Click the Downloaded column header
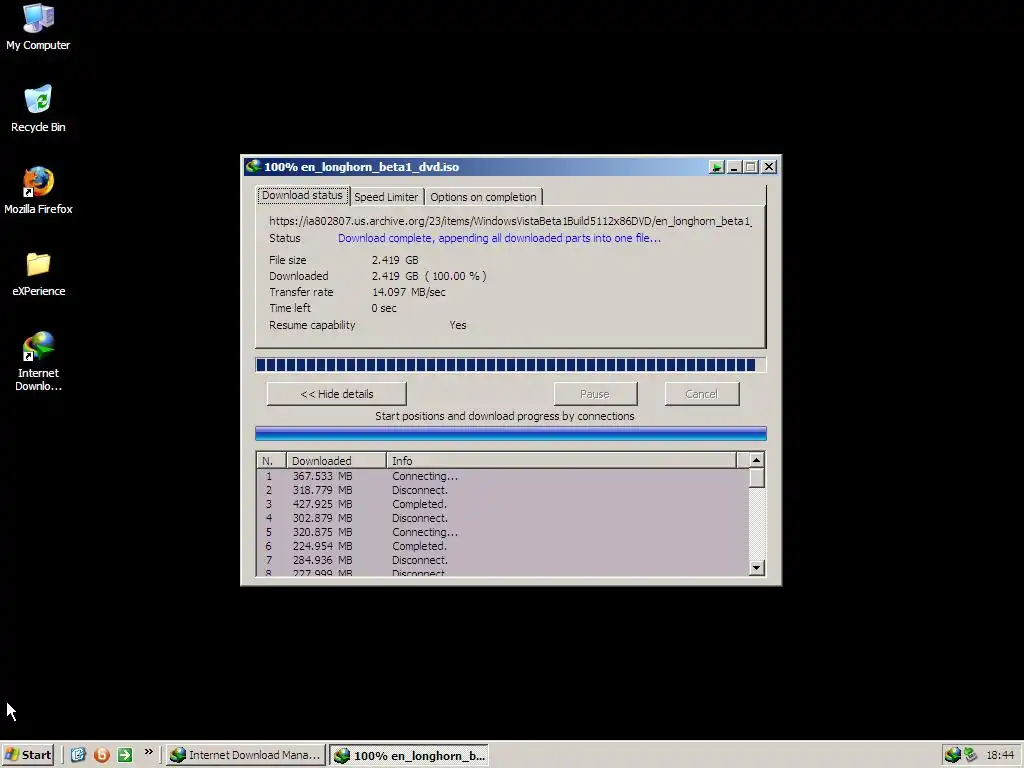 [x=336, y=460]
